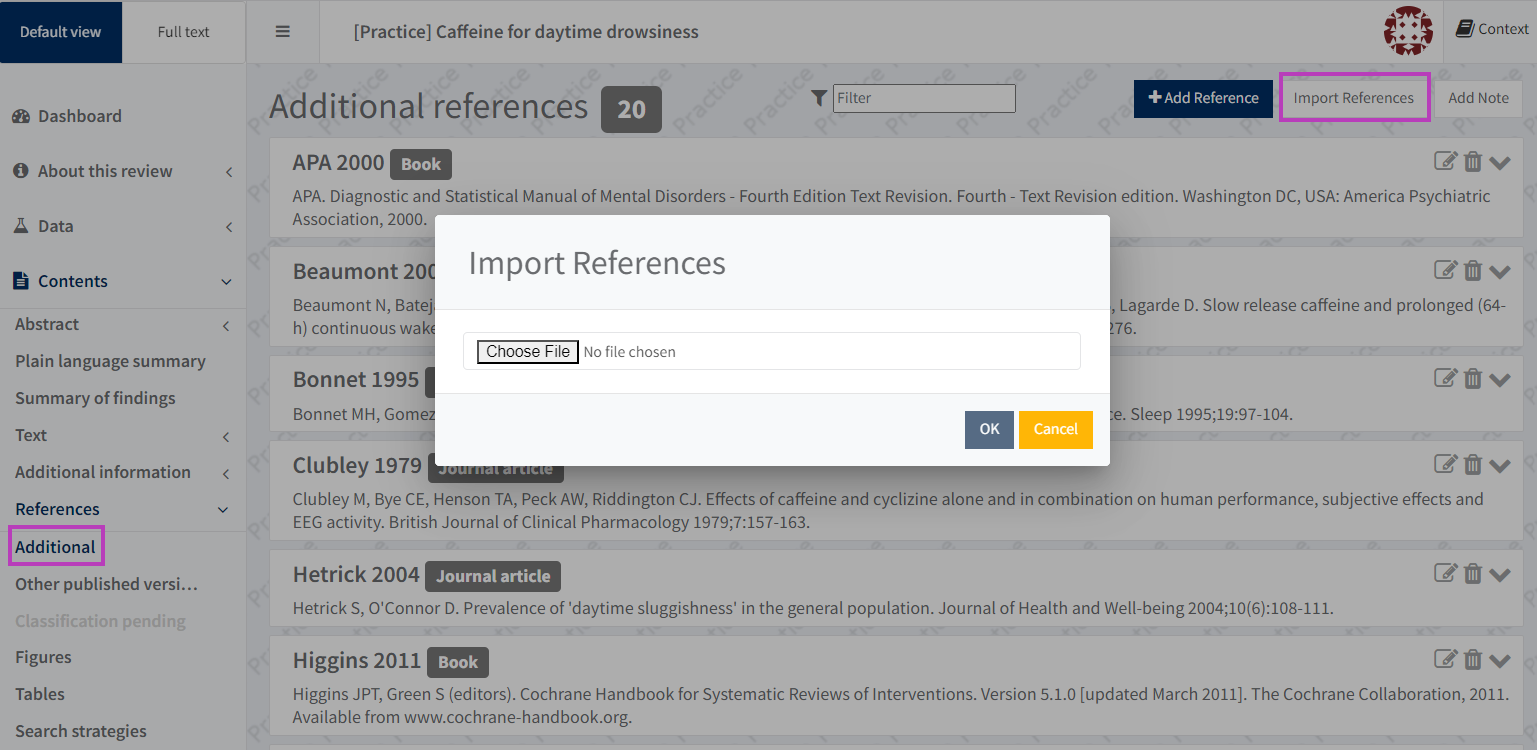1537x750 pixels.
Task: Click trash icon for Clubley 1979
Action: (x=1473, y=464)
